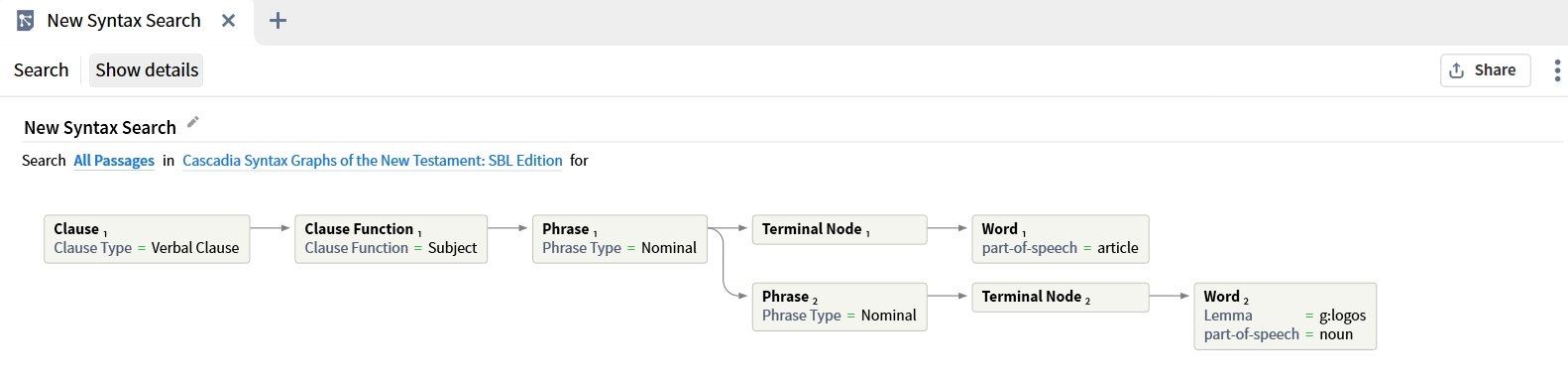Toggle the Show details button
The image size is (1568, 383).
(147, 70)
